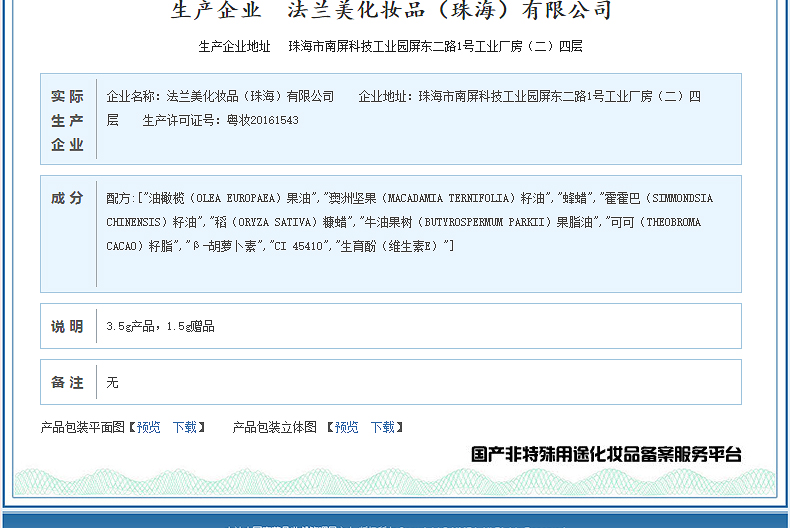790x528 pixels.
Task: Click the 成分 section label
Action: point(68,198)
